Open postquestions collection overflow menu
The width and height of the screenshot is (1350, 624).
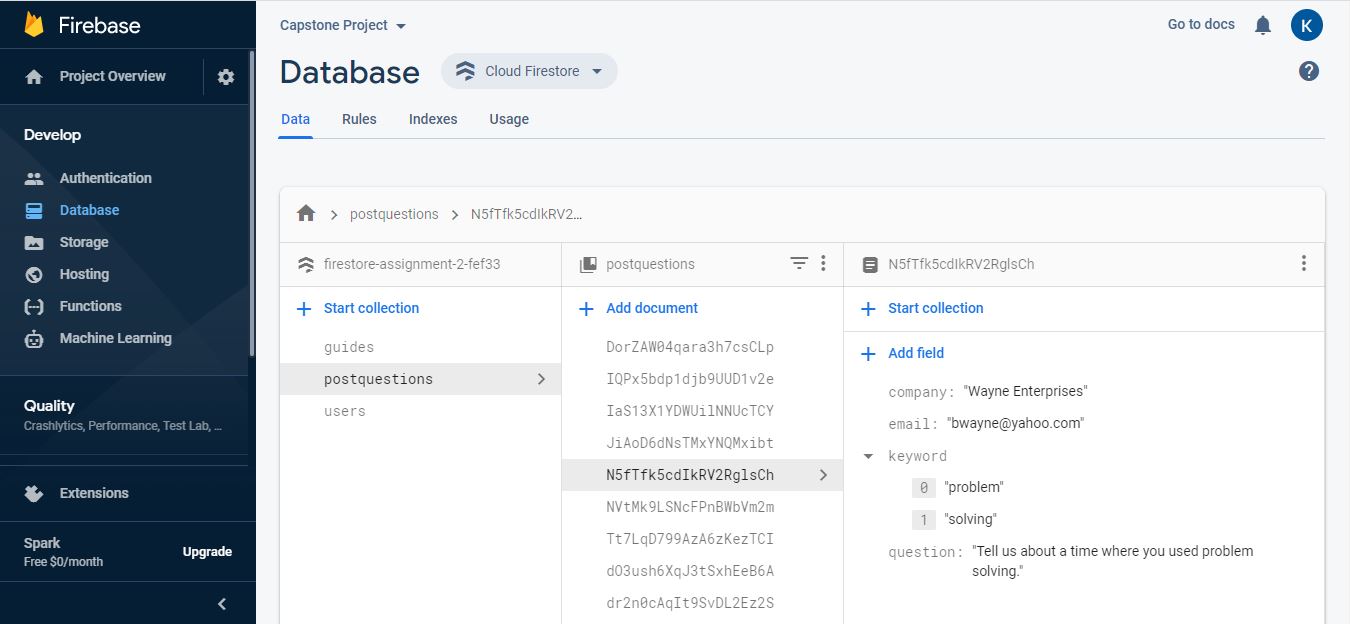823,263
